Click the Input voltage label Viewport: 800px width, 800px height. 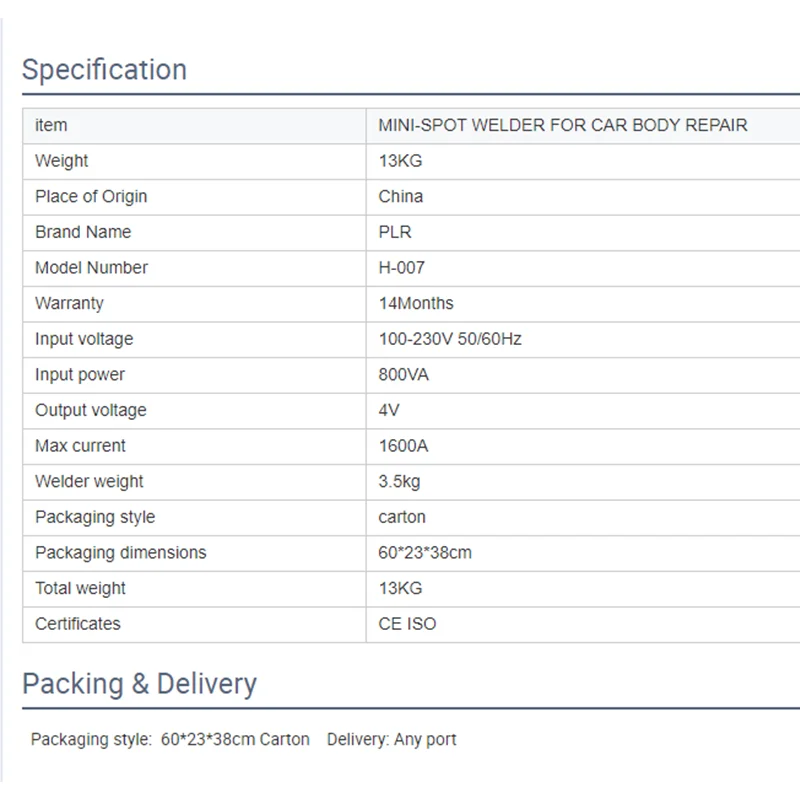pyautogui.click(x=84, y=339)
